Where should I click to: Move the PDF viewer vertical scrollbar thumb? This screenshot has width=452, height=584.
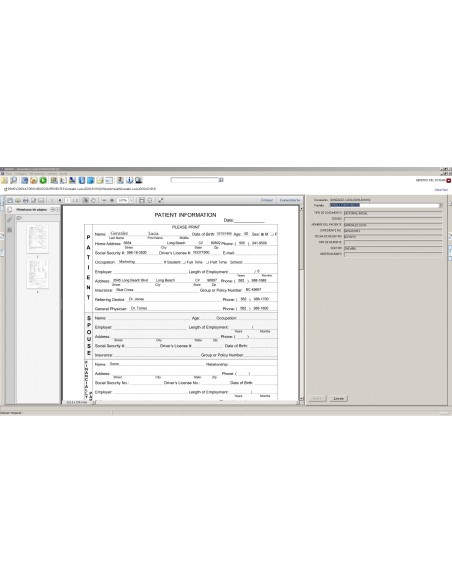(x=301, y=239)
